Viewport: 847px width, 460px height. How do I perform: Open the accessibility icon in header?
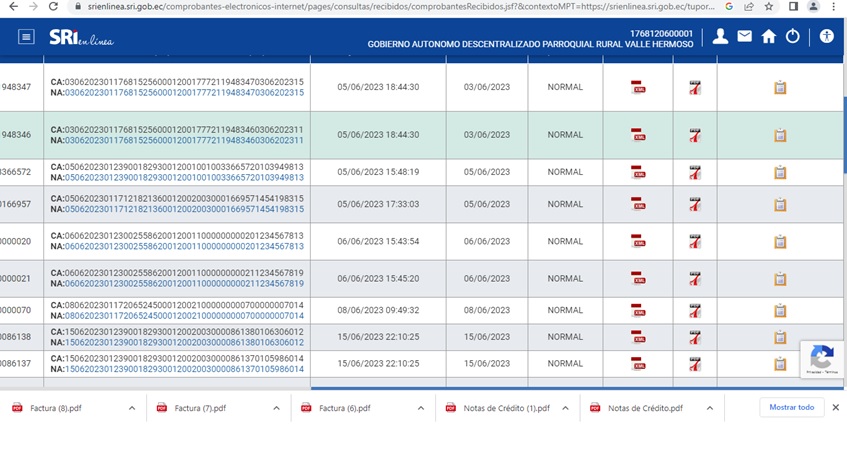click(826, 37)
